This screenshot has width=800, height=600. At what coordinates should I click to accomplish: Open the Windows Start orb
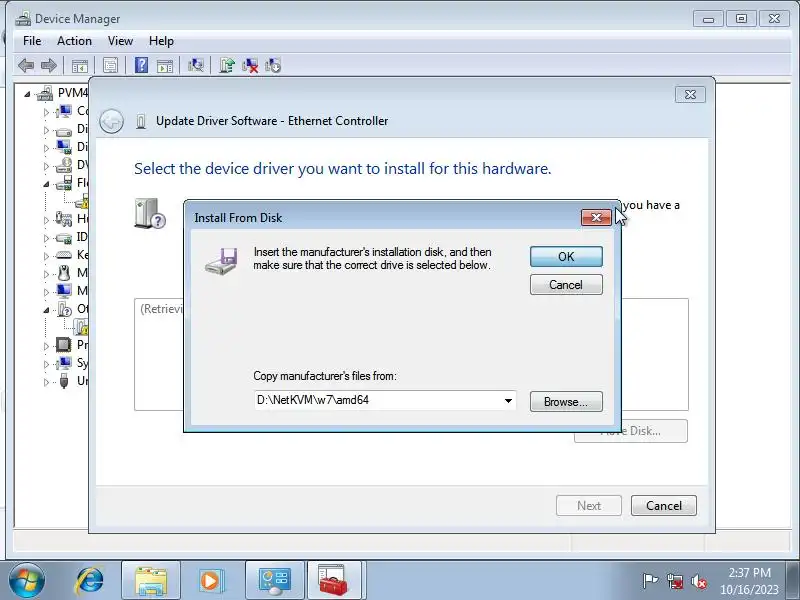[x=27, y=581]
